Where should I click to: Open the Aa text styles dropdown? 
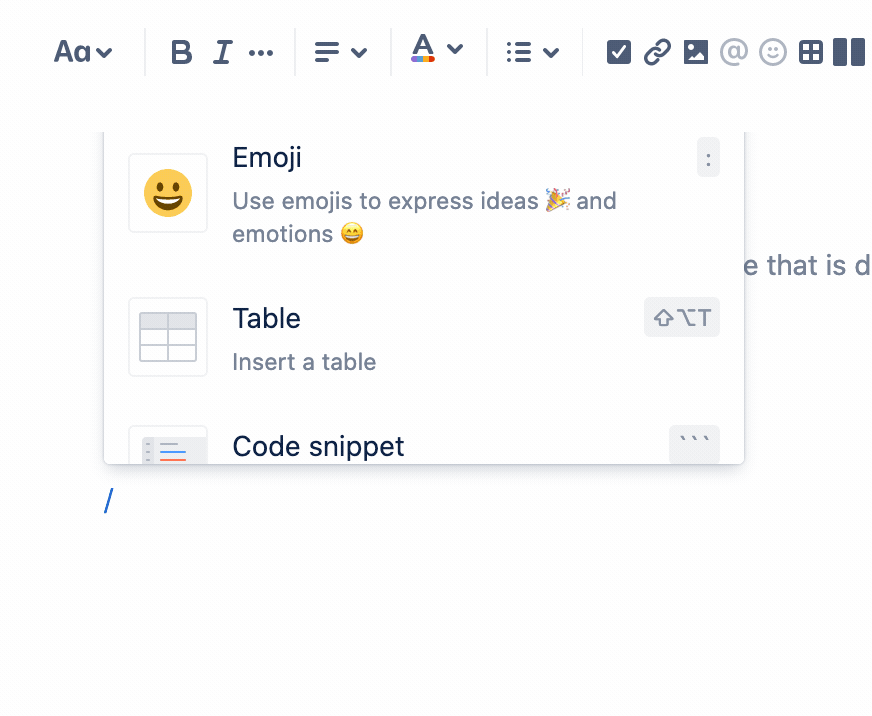click(83, 52)
